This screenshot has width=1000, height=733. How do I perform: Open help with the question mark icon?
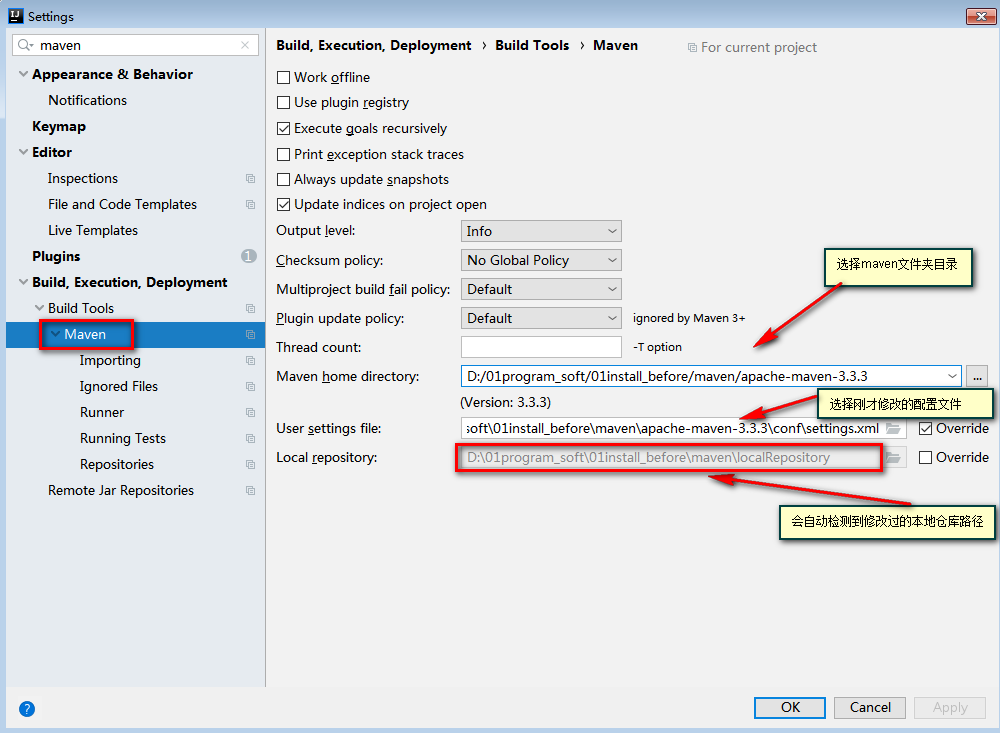[x=27, y=709]
